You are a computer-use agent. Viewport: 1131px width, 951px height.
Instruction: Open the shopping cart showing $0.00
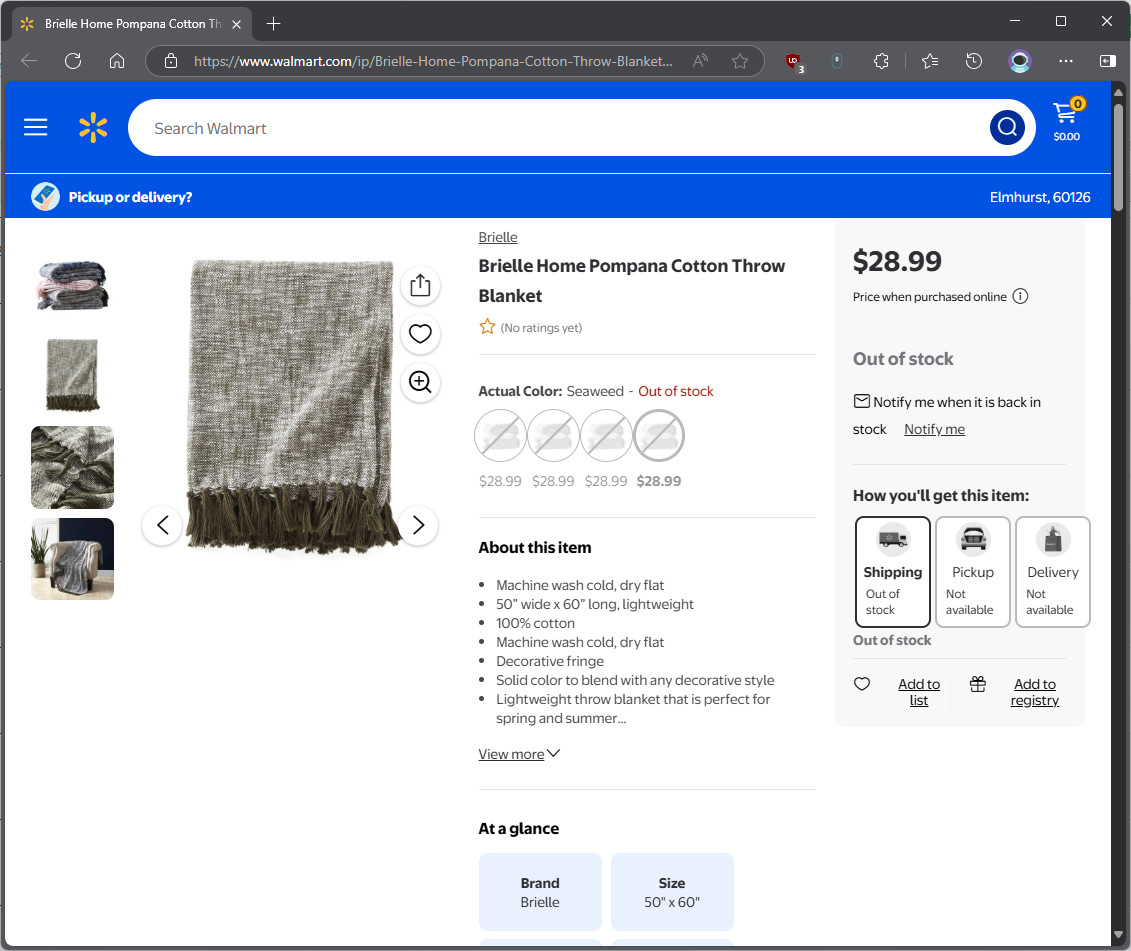[1067, 121]
